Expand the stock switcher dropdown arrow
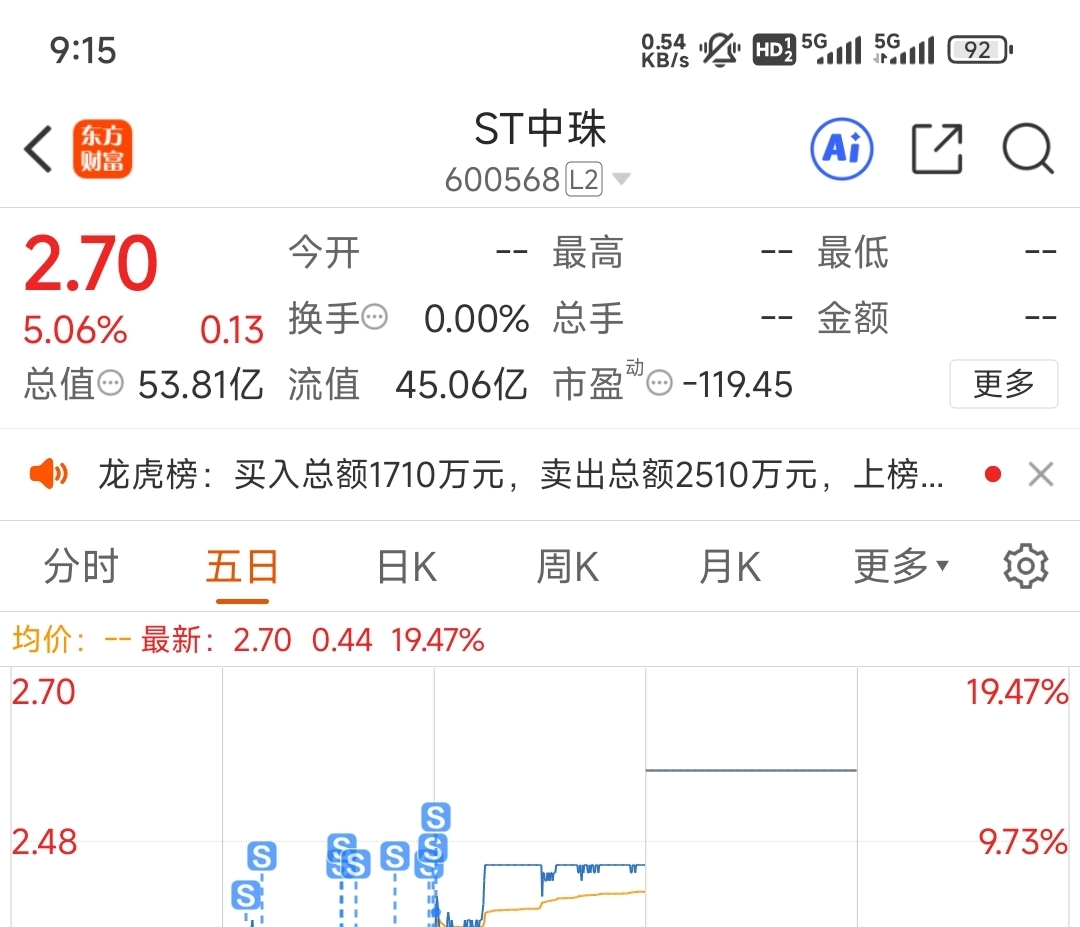The height and width of the screenshot is (927, 1080). pos(621,180)
